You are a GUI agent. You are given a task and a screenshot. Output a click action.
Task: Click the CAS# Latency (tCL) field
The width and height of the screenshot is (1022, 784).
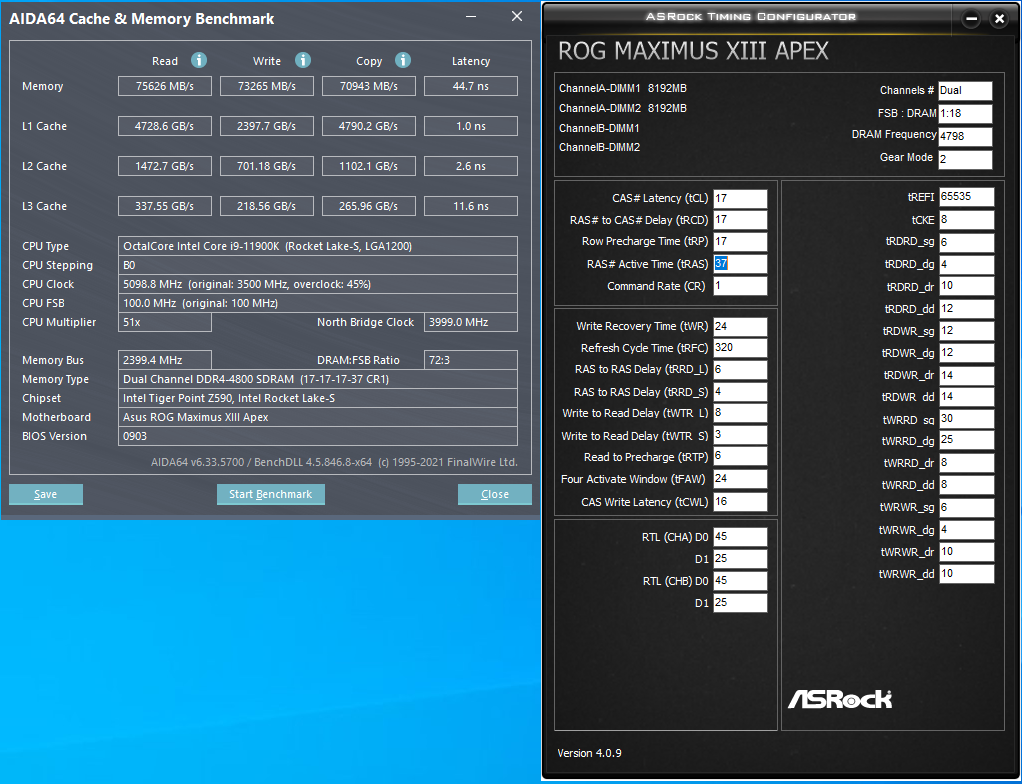(x=740, y=198)
